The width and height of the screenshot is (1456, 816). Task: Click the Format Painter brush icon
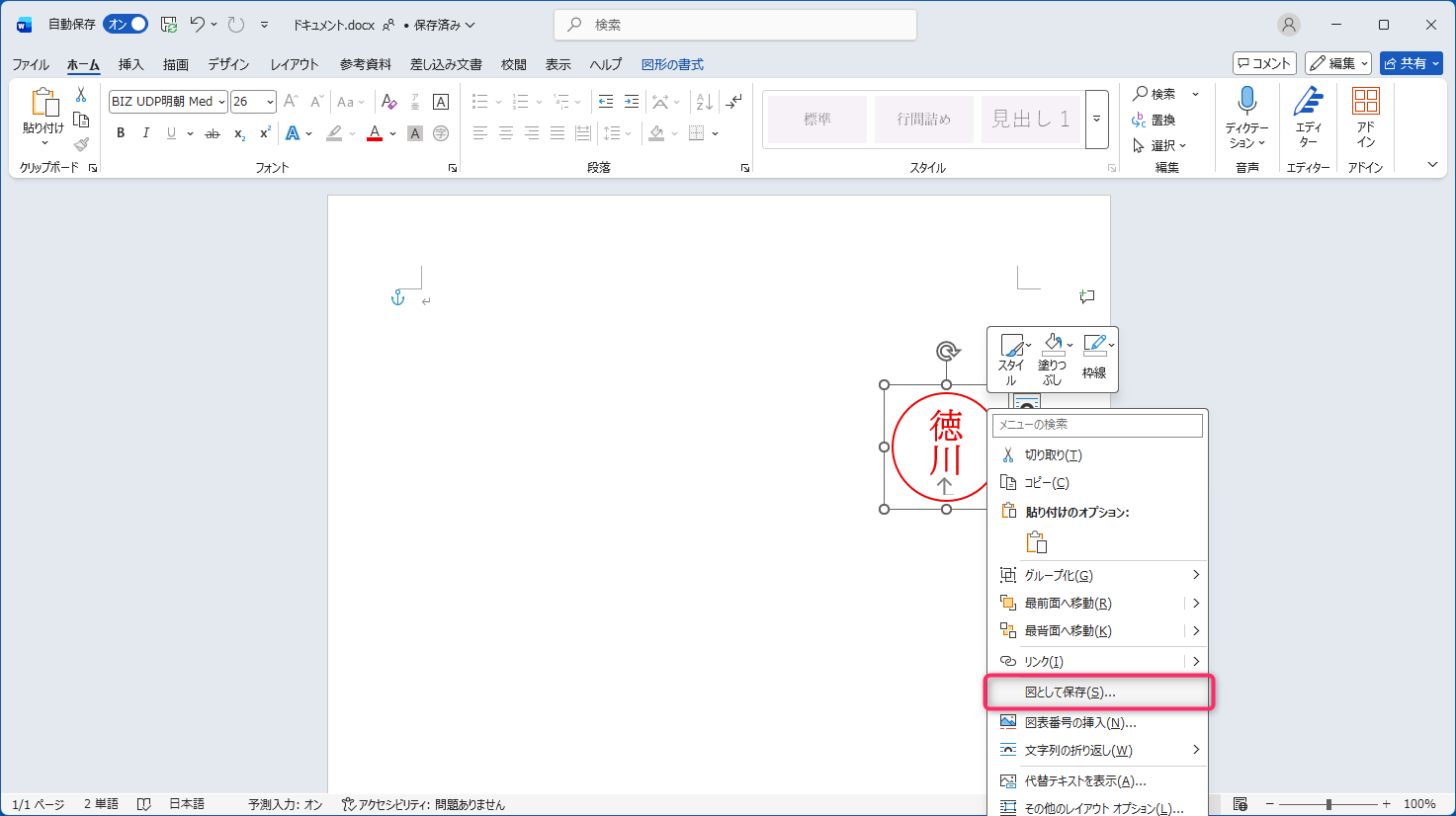click(81, 144)
